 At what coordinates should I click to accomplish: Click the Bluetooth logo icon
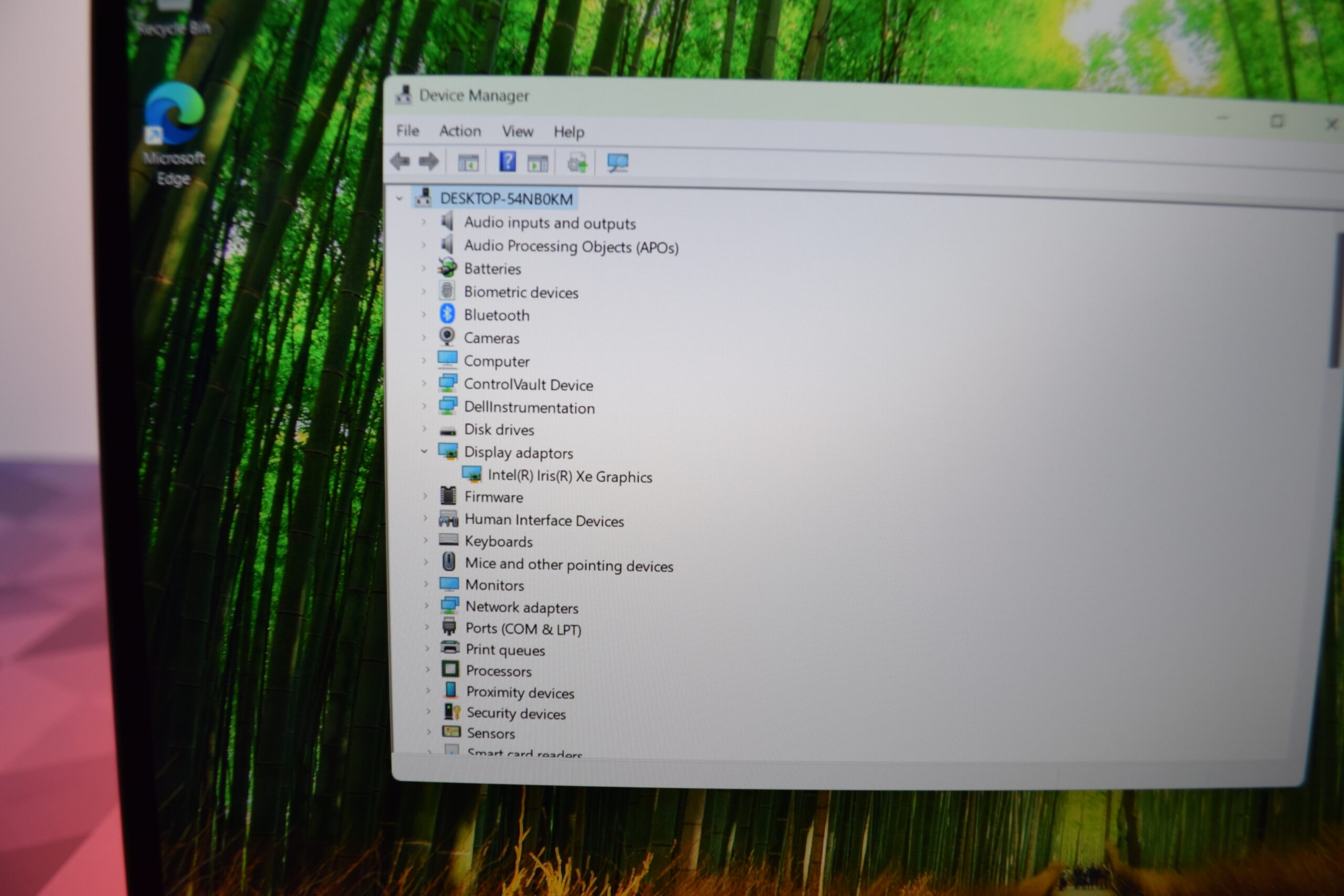click(447, 314)
